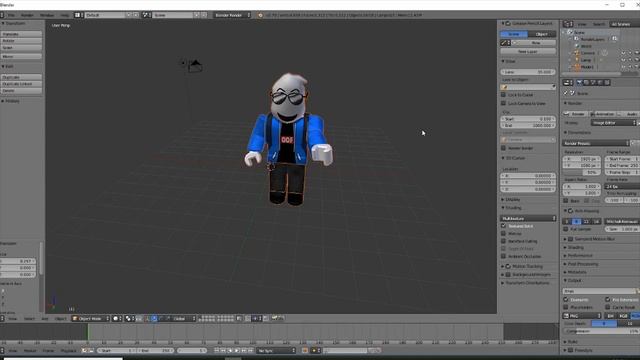Image resolution: width=640 pixels, height=360 pixels.
Task: Enable Matcap checkbox
Action: point(504,233)
